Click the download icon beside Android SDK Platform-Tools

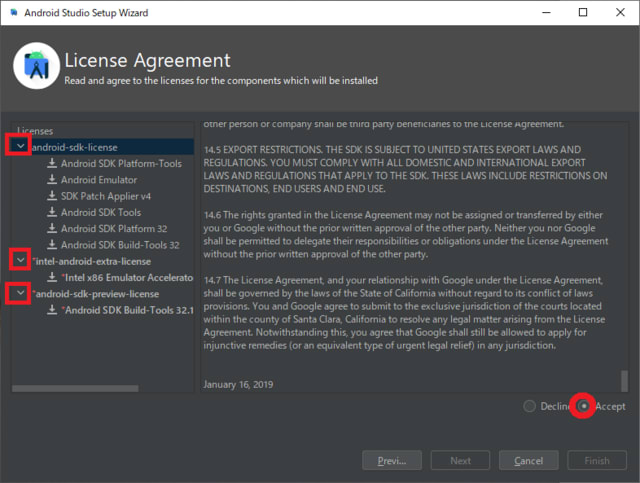coord(50,163)
